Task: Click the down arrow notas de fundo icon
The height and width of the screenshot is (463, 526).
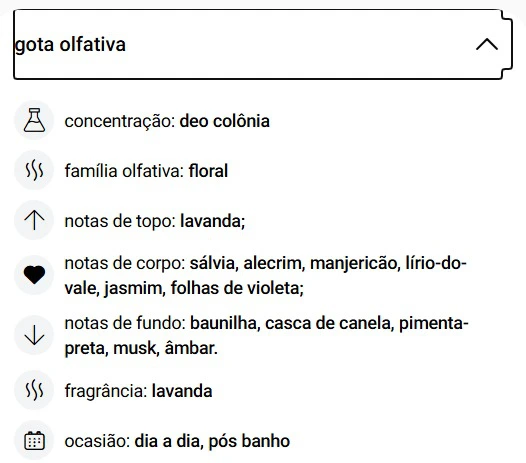Action: 34,335
